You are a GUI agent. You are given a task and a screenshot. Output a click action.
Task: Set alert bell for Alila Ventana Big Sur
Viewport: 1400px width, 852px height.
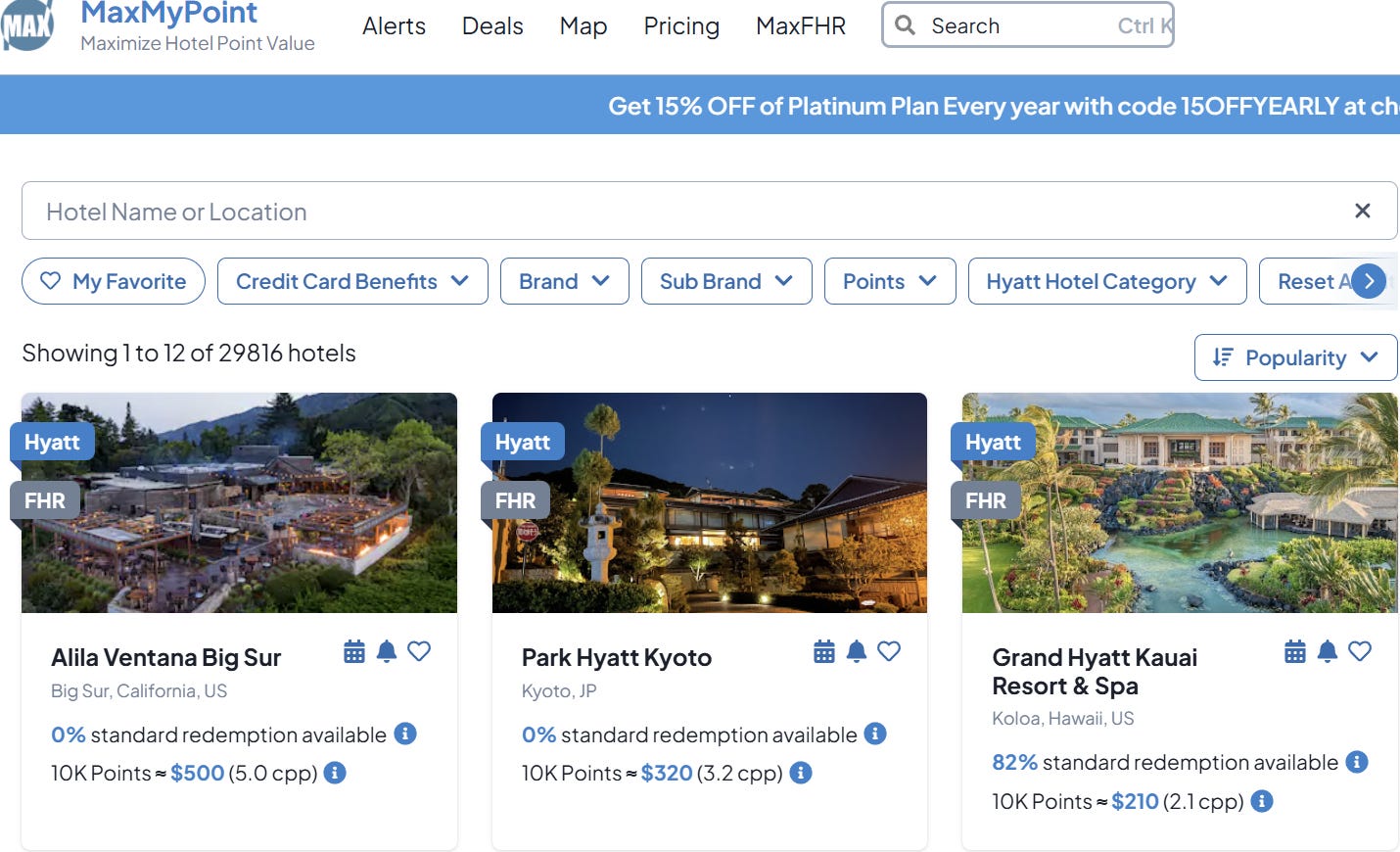pyautogui.click(x=387, y=651)
